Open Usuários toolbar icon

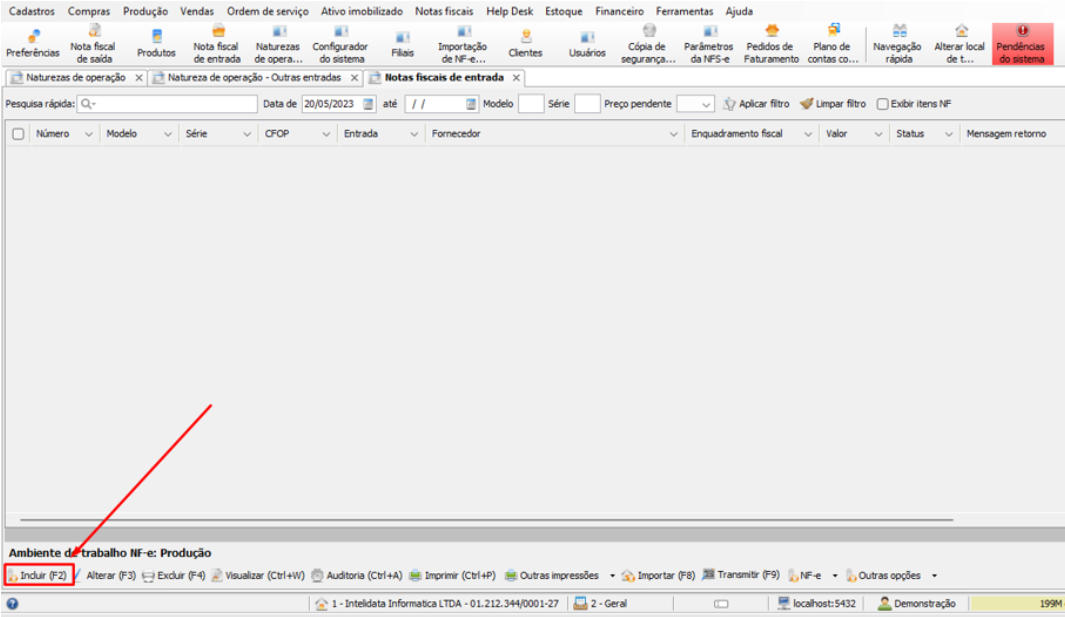coord(588,43)
